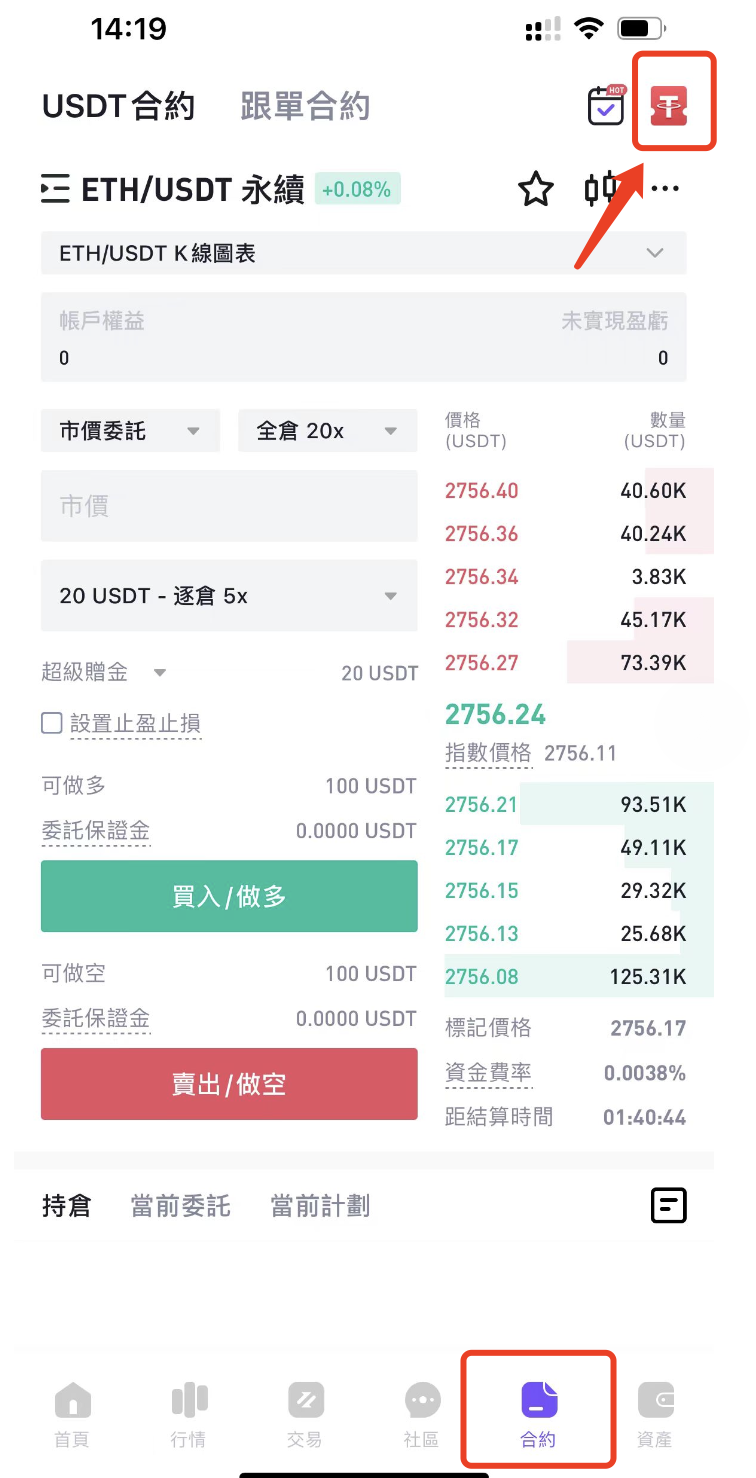The image size is (756, 1478).
Task: Open the 全倉 20x leverage dropdown
Action: point(328,431)
